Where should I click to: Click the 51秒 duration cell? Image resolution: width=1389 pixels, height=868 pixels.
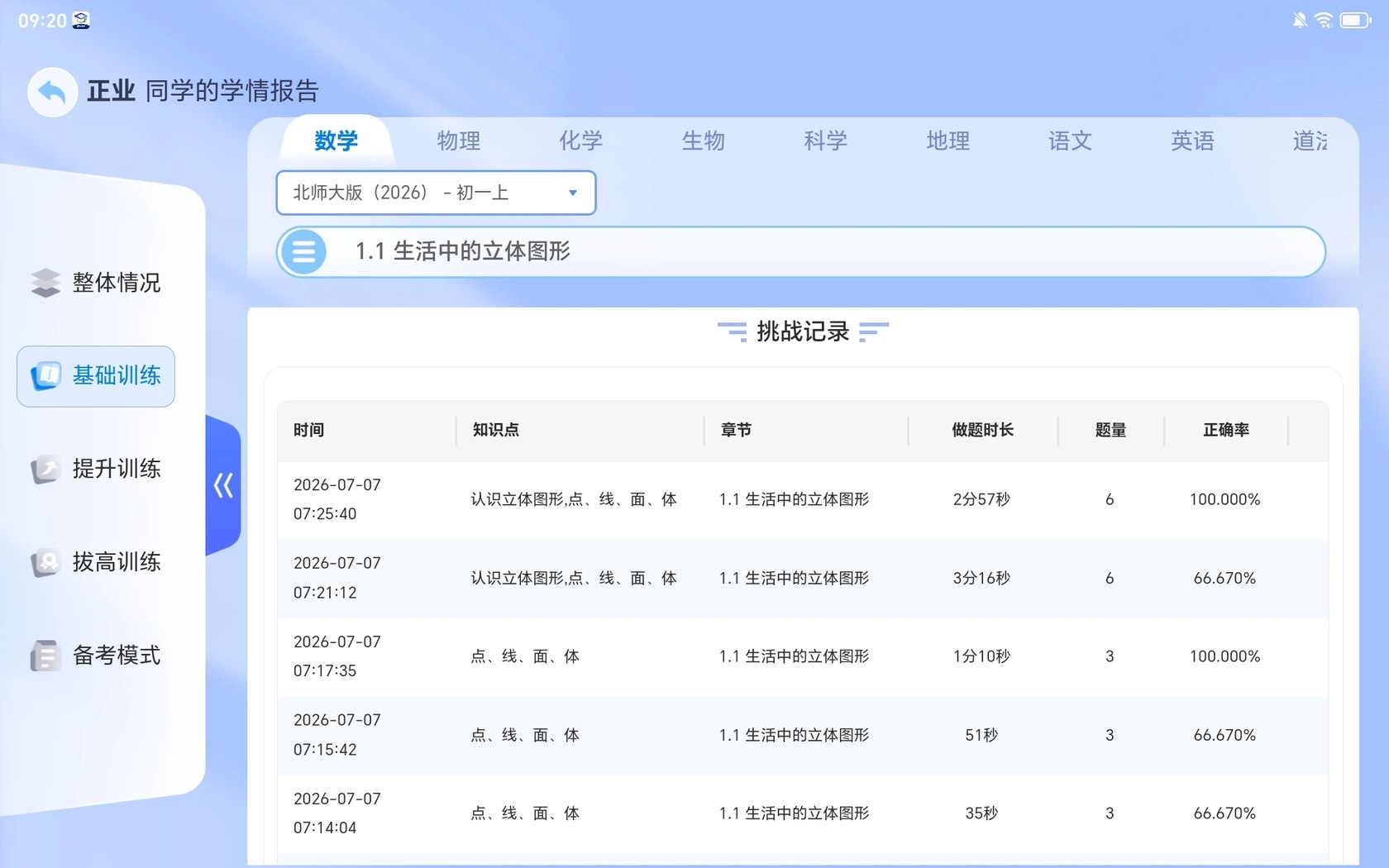point(981,735)
